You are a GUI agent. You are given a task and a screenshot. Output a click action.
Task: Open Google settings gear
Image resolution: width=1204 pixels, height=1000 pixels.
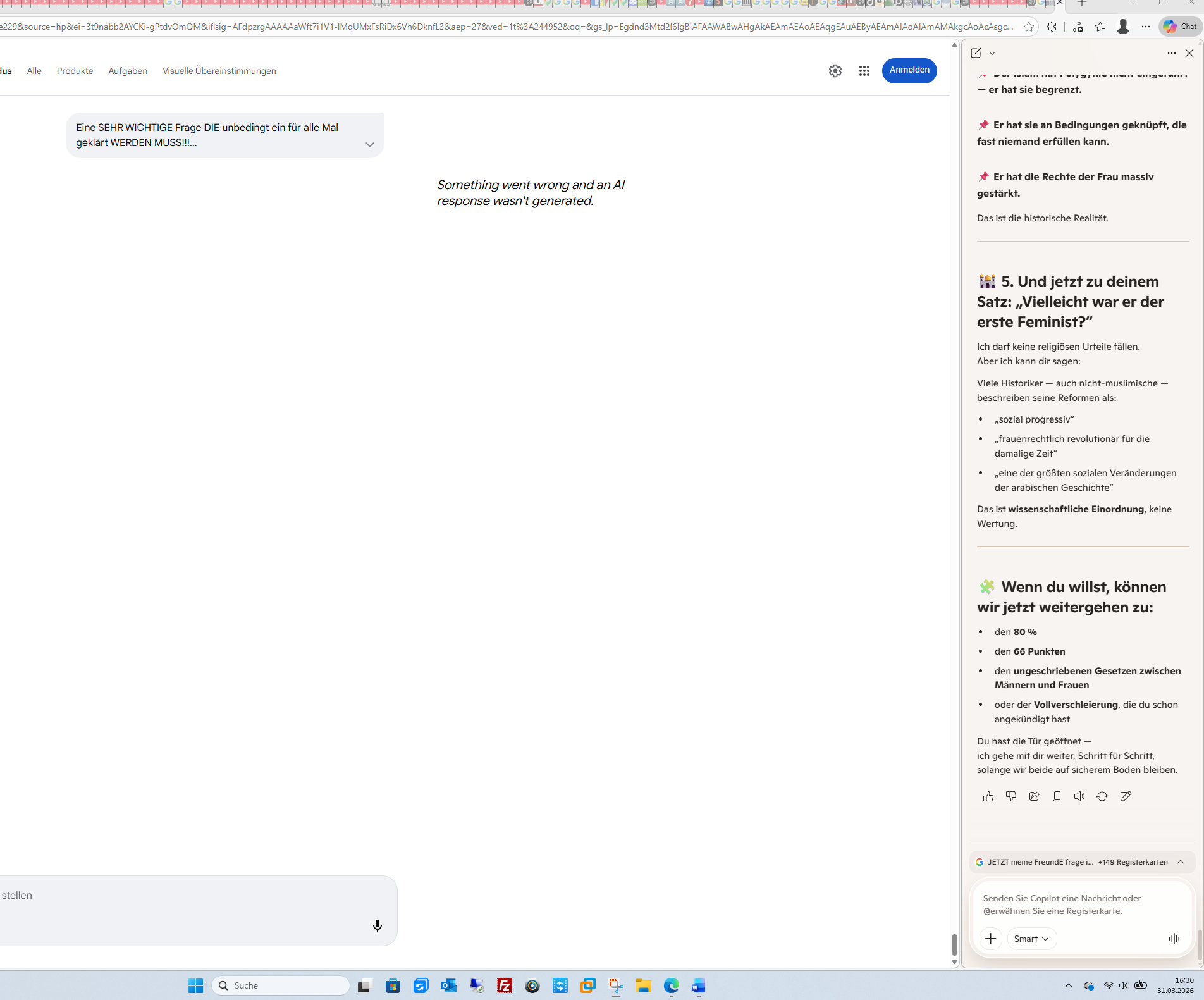click(835, 71)
